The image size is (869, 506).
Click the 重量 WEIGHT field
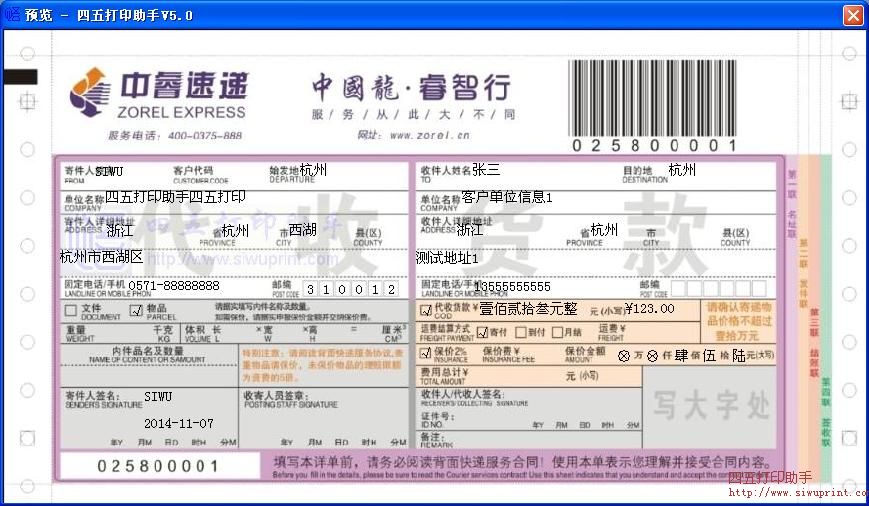pyautogui.click(x=118, y=333)
